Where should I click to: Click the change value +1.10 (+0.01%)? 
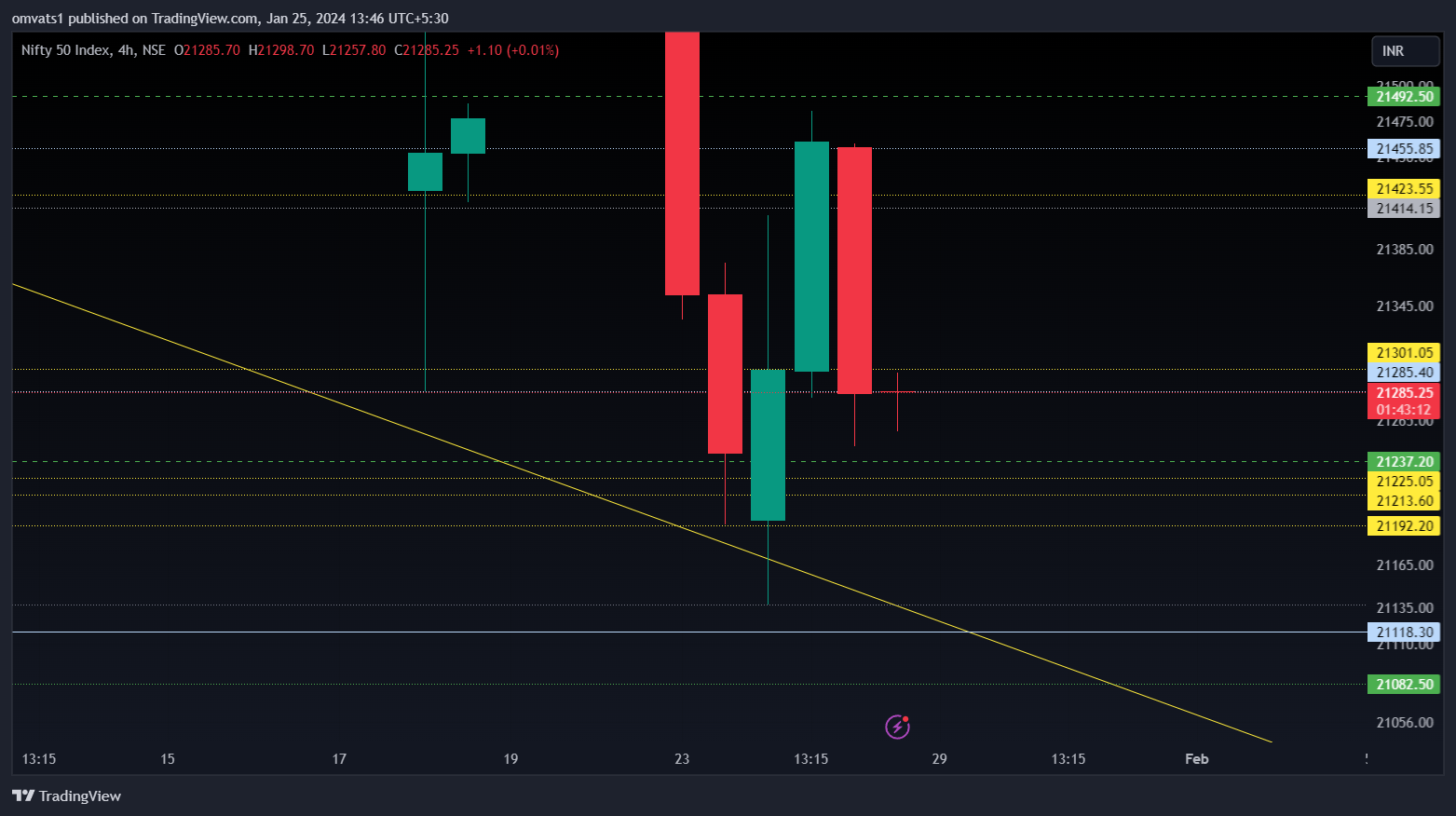tap(513, 50)
